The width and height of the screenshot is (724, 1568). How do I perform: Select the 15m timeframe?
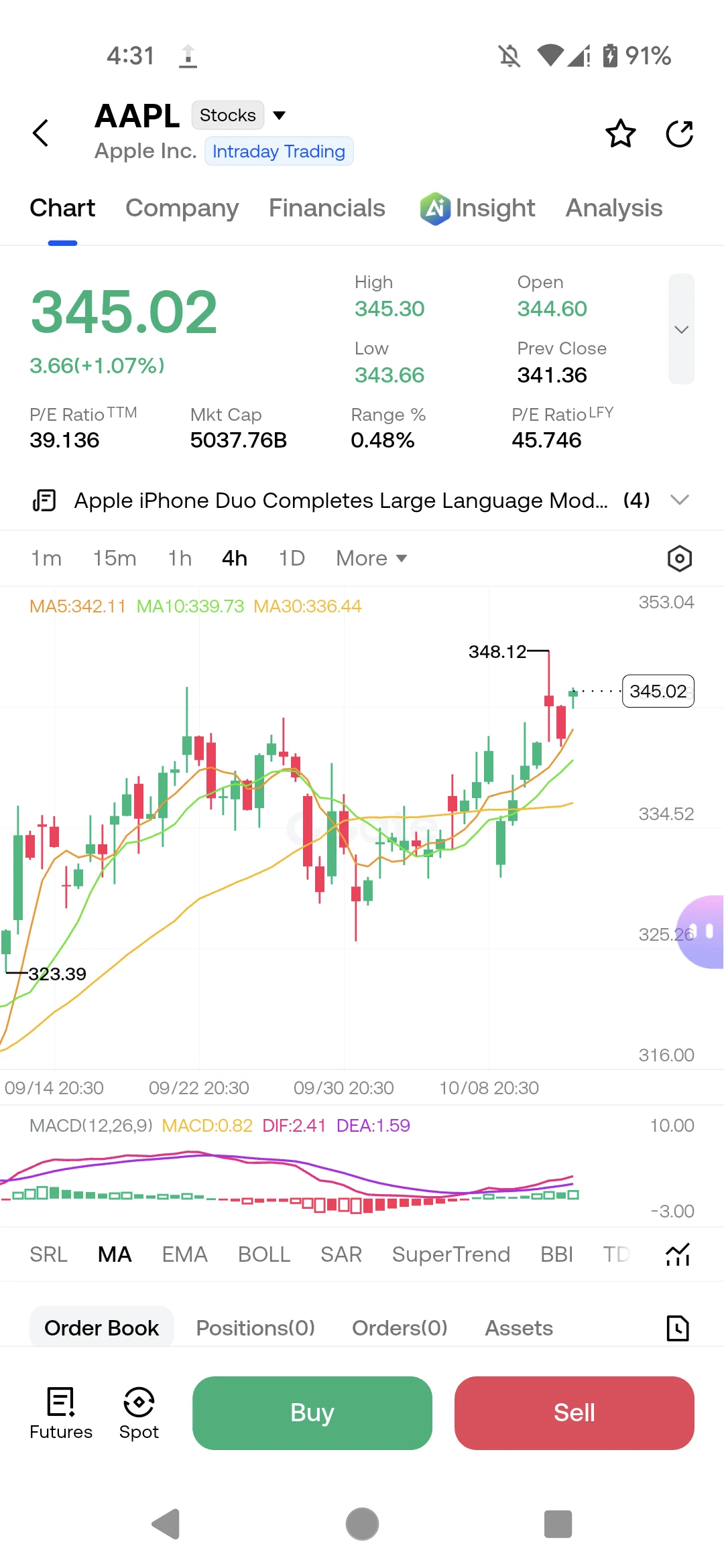coord(115,558)
